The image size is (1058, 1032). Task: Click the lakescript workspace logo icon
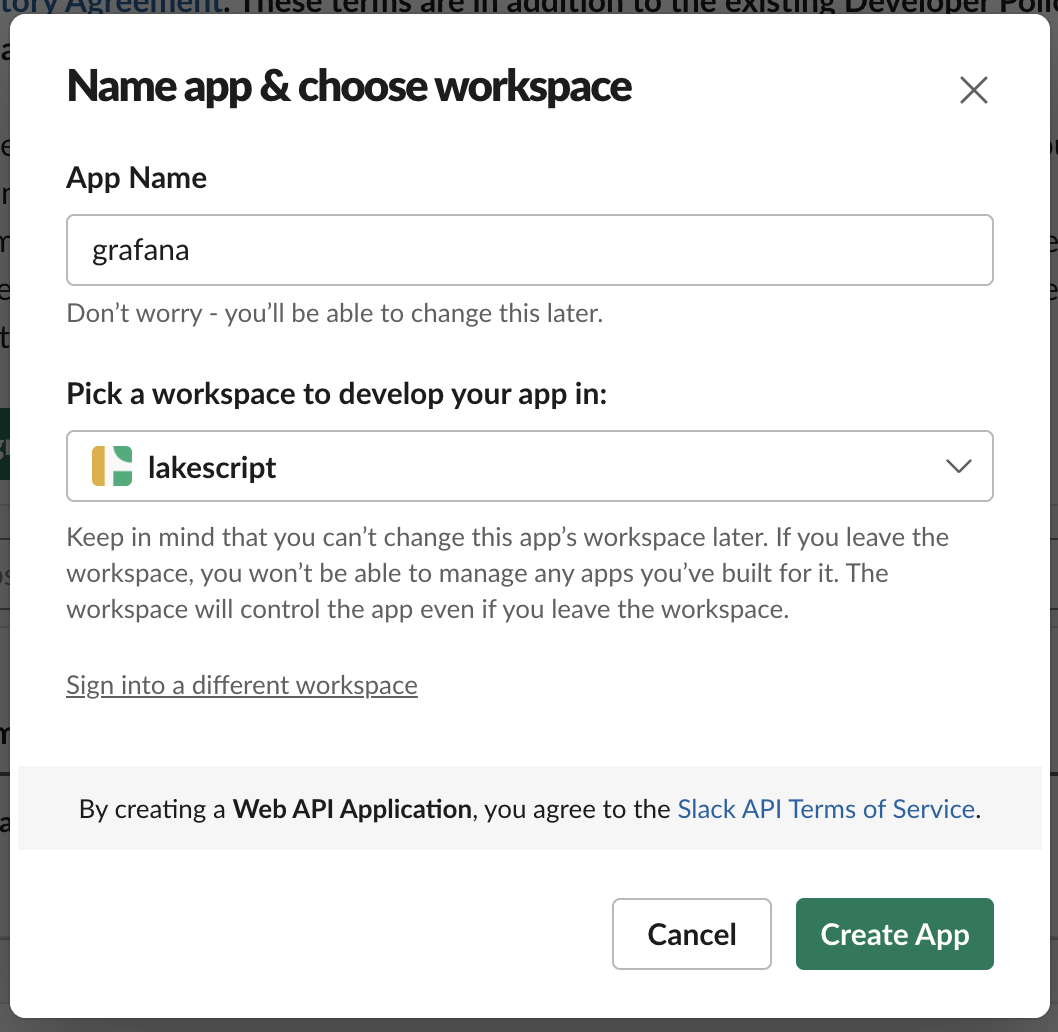112,466
